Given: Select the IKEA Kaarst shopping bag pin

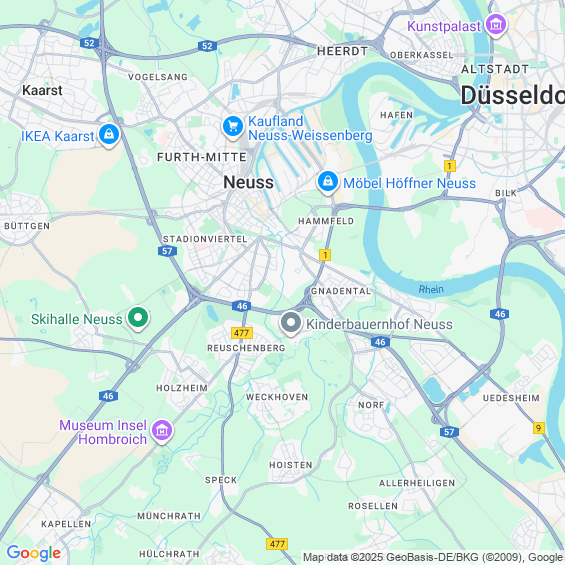Looking at the screenshot, I should (x=109, y=135).
